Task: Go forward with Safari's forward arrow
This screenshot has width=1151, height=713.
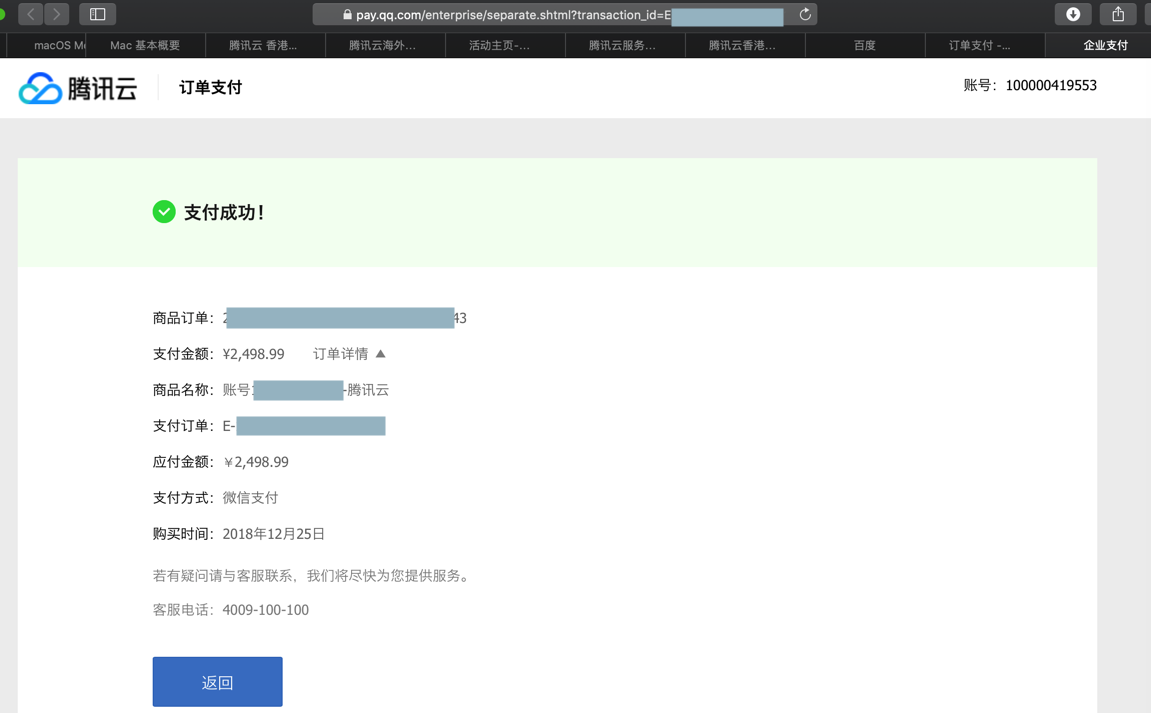Action: 57,14
